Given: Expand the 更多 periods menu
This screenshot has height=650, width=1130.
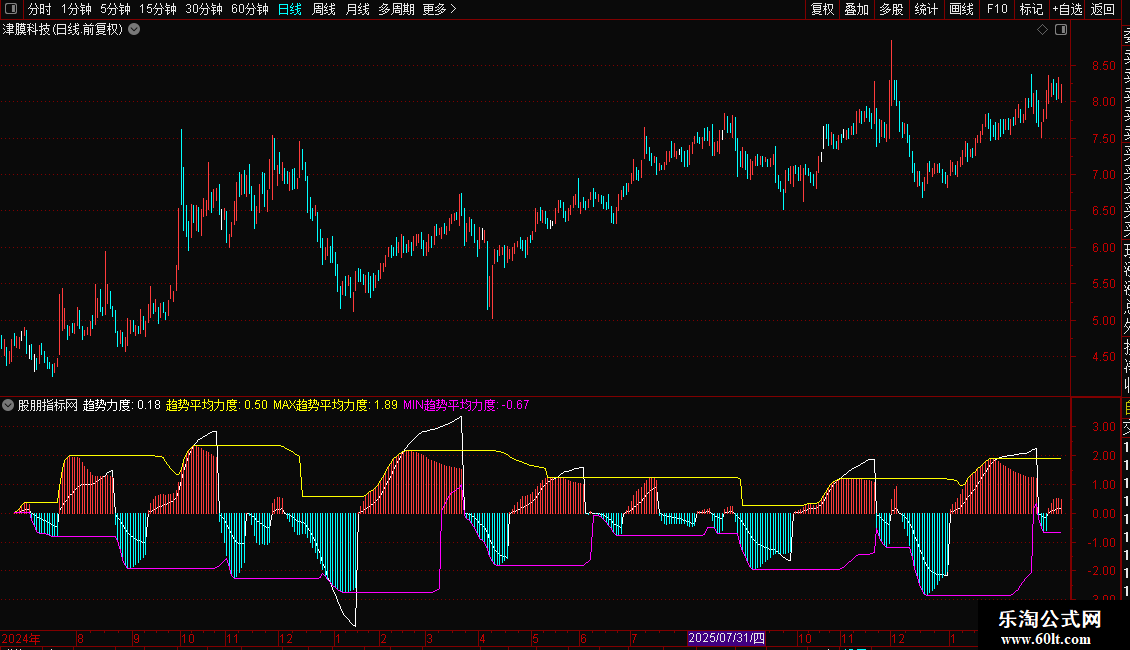Looking at the screenshot, I should click(439, 9).
